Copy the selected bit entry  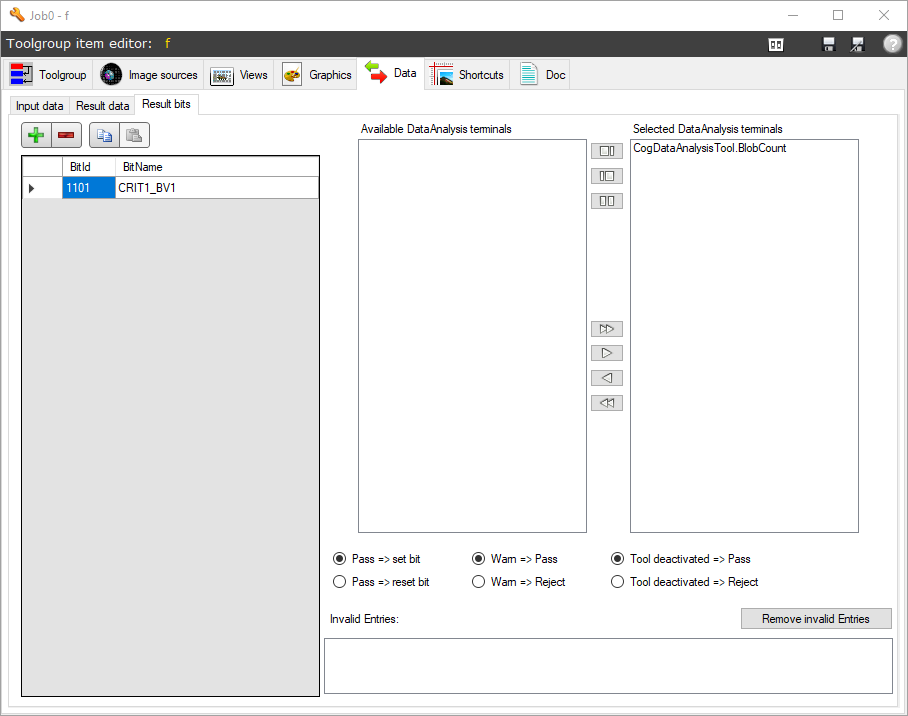[105, 135]
